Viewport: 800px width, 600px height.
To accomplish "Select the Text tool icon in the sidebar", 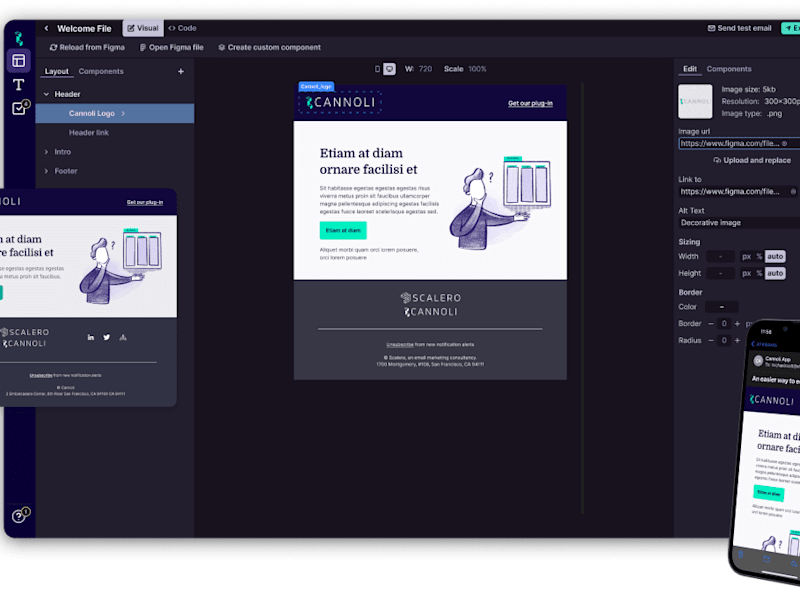I will coord(19,85).
